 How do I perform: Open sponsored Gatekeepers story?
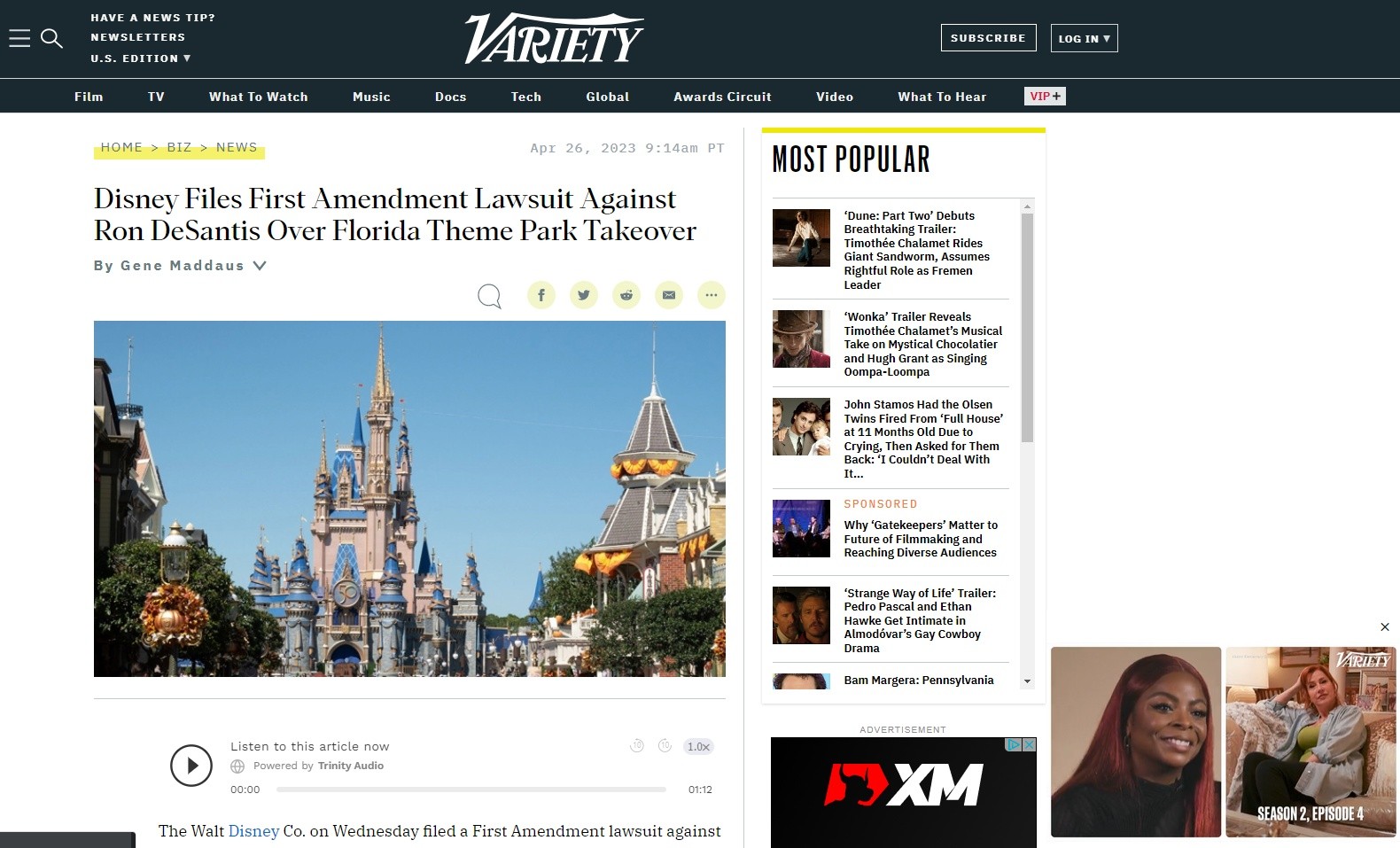point(921,539)
